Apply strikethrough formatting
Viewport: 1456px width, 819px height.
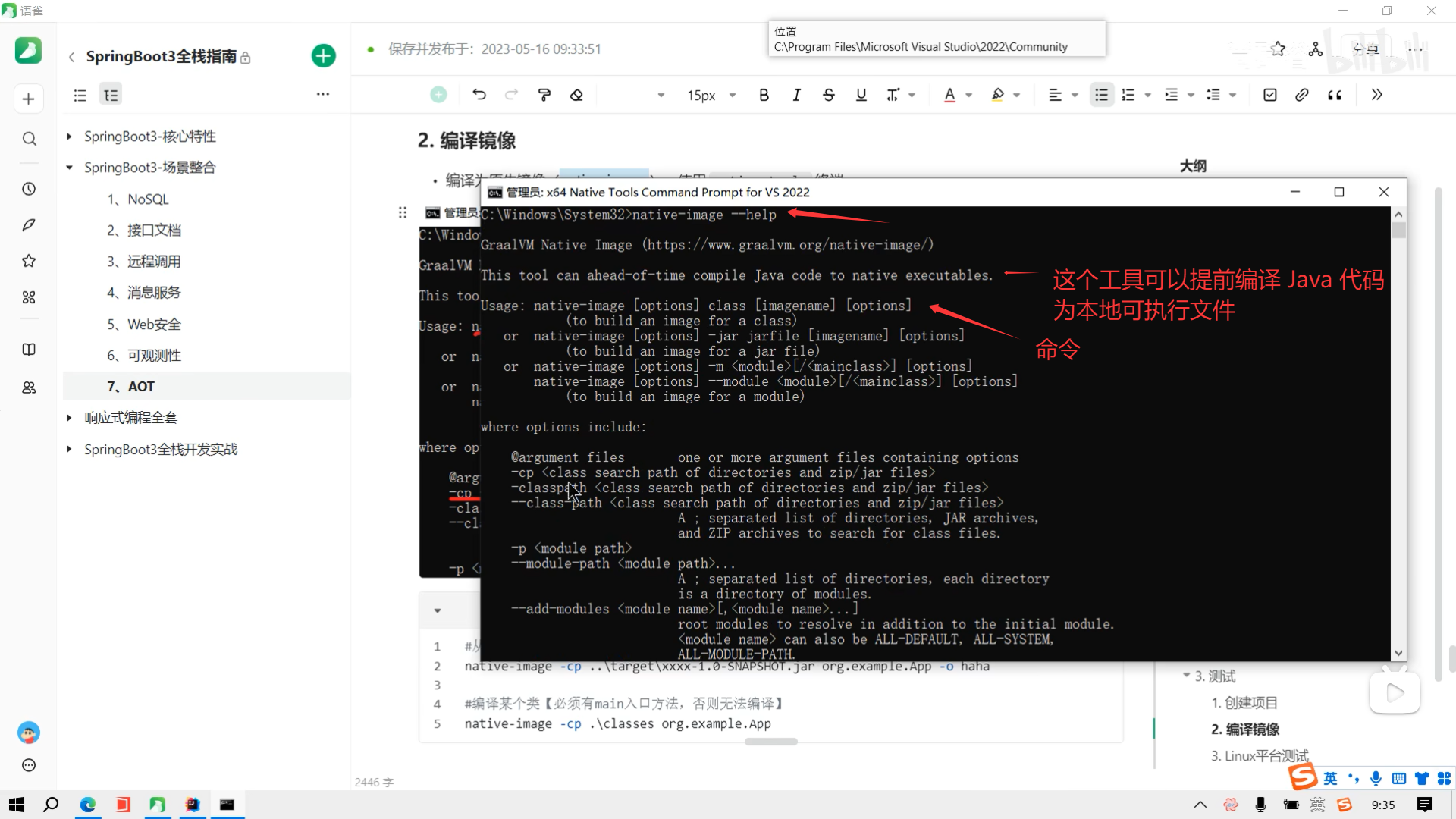[x=828, y=95]
